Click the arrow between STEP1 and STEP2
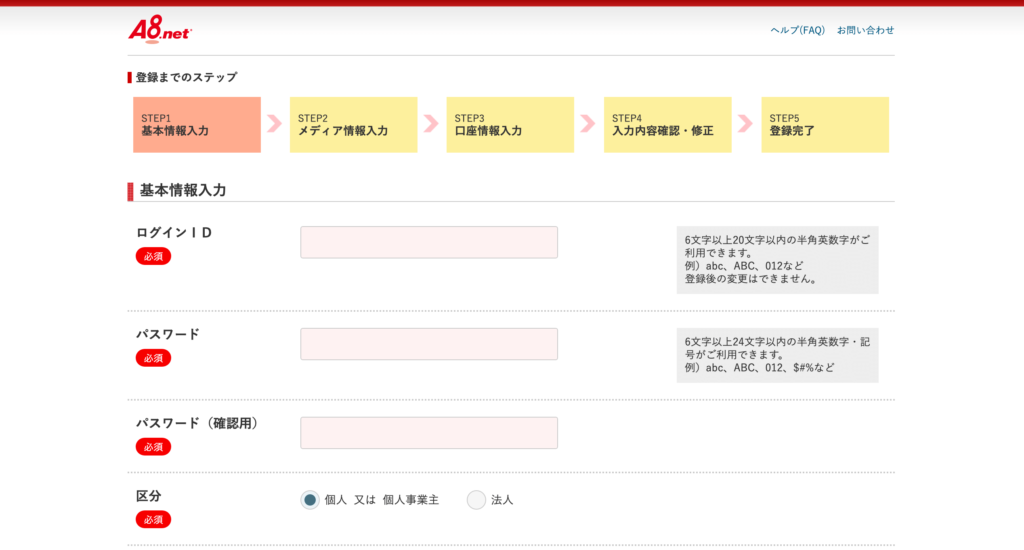The image size is (1024, 550). (x=275, y=124)
